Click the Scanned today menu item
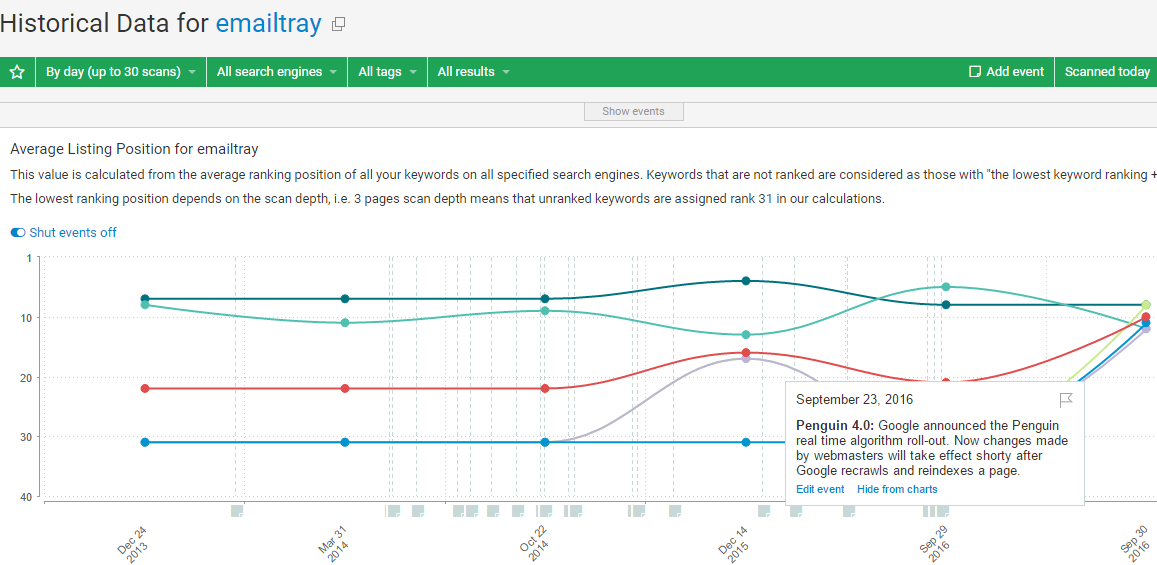The image size is (1157, 565). coord(1106,72)
